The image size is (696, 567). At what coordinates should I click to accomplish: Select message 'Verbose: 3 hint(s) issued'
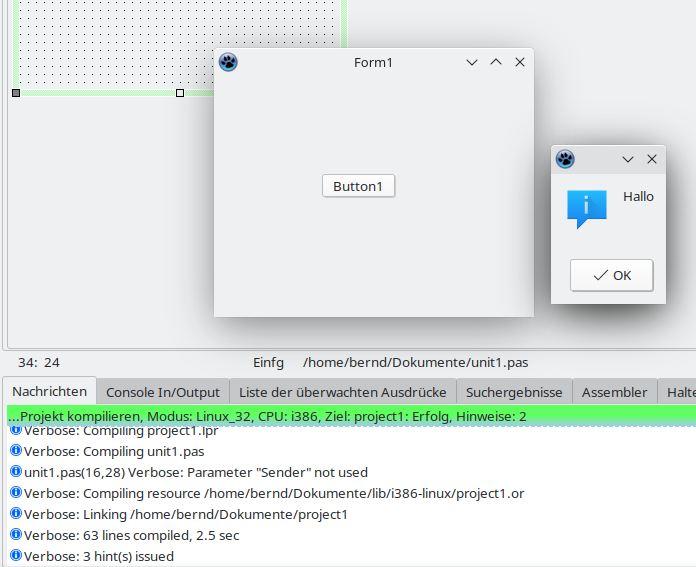click(x=352, y=556)
